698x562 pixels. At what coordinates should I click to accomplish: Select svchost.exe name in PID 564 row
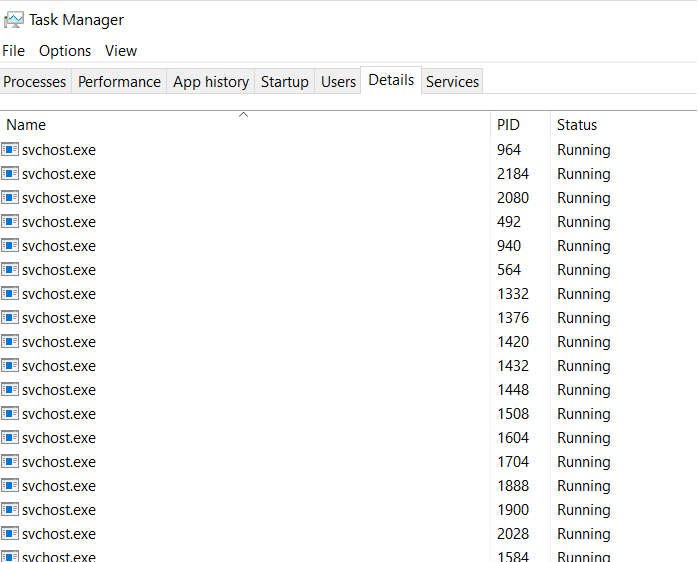click(59, 270)
